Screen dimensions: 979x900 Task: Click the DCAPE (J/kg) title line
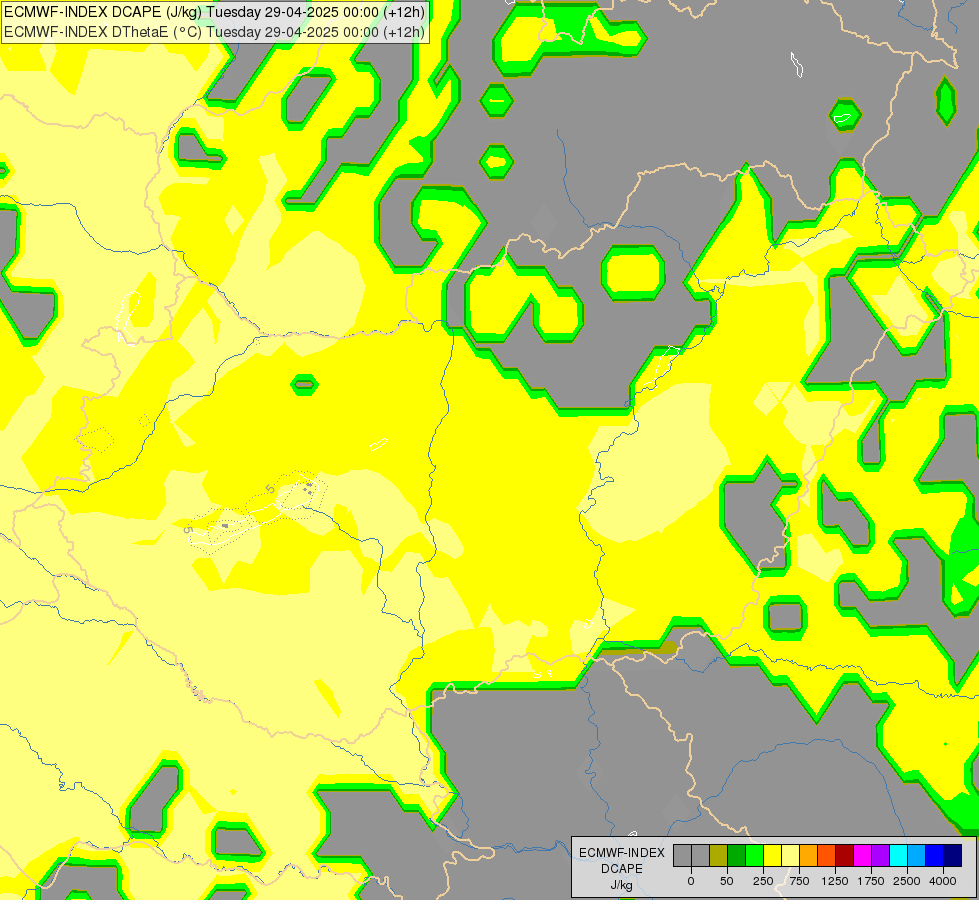pyautogui.click(x=214, y=12)
